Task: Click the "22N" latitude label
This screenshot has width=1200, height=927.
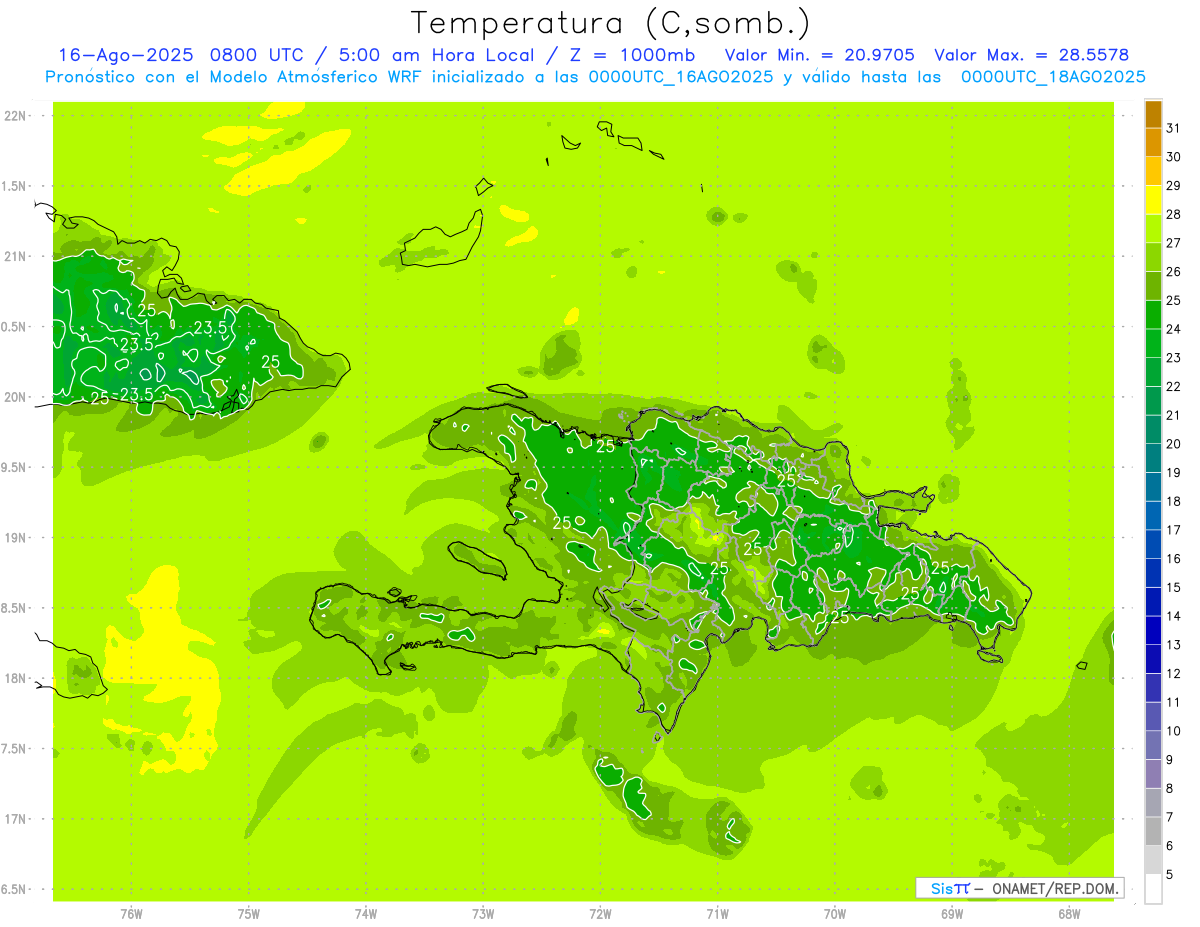Action: 15,116
